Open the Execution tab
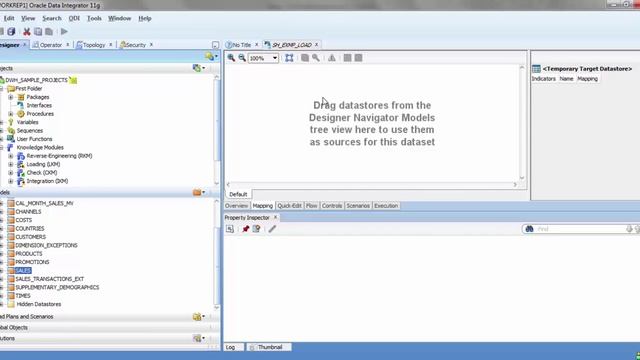This screenshot has height=360, width=640. coord(386,206)
